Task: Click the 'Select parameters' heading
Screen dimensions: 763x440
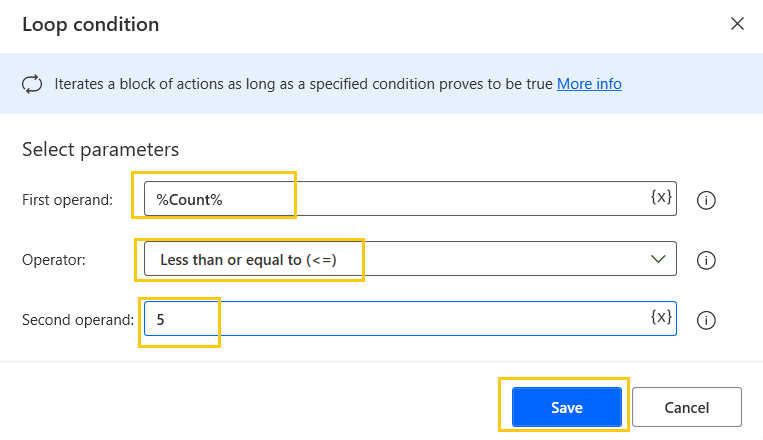Action: pyautogui.click(x=100, y=150)
